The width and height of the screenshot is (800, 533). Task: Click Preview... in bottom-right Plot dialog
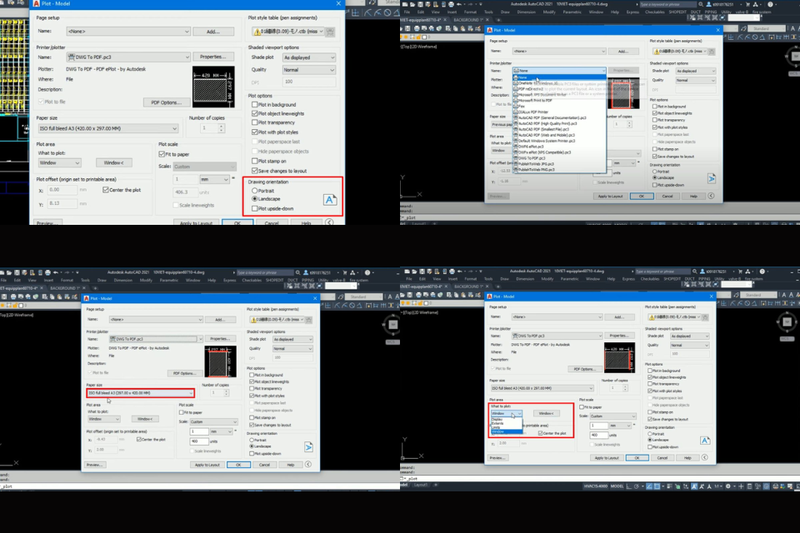point(497,458)
